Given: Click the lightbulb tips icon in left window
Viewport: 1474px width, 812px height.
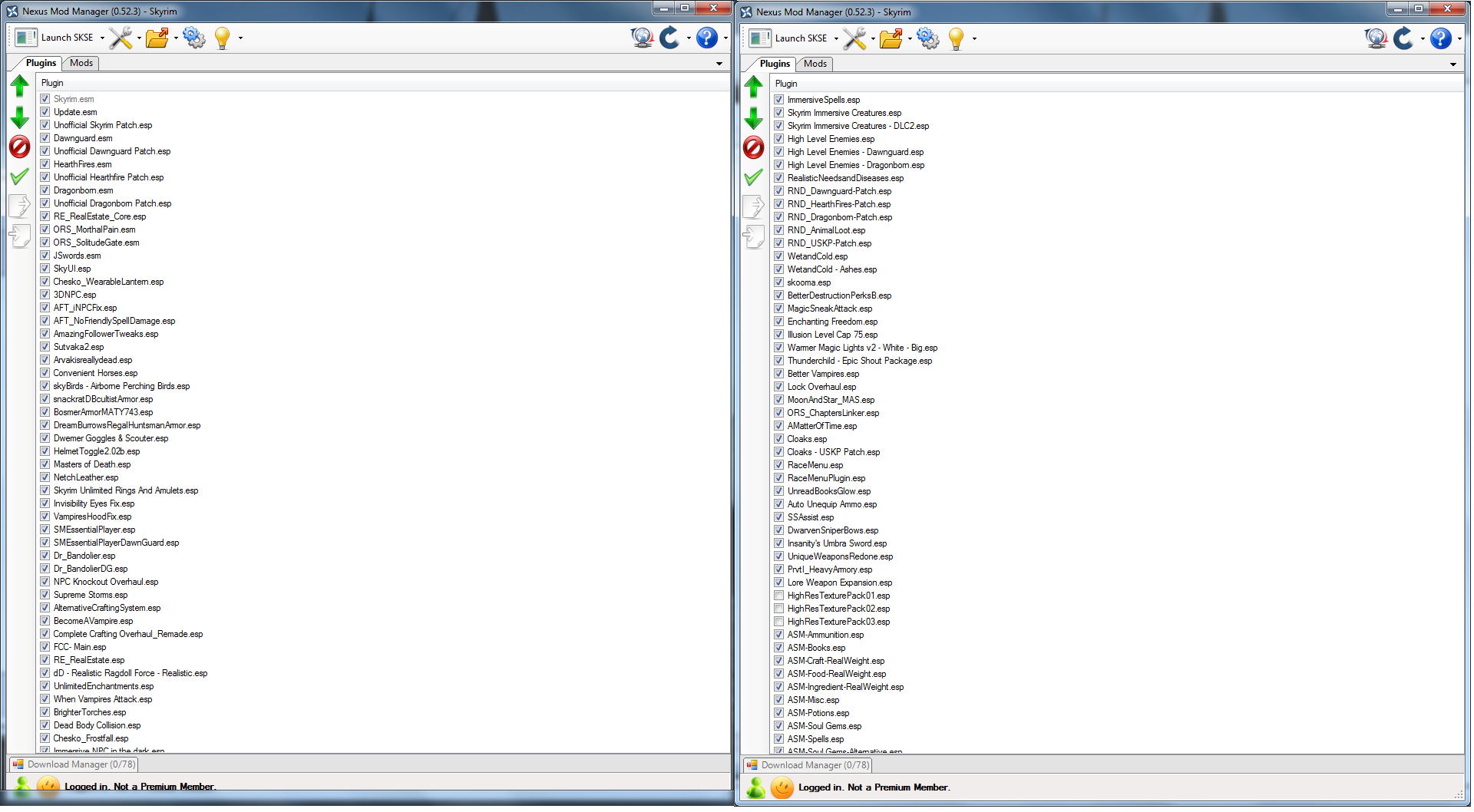Looking at the screenshot, I should coord(223,38).
